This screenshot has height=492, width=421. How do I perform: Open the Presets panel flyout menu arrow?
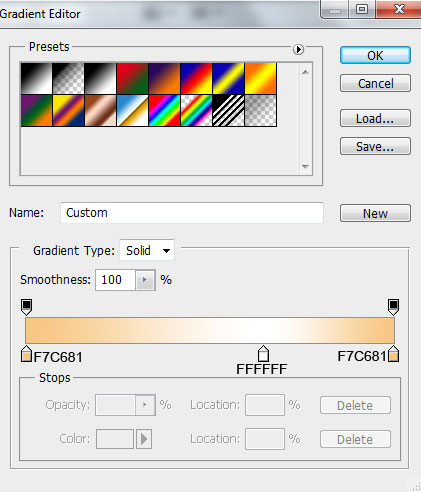pyautogui.click(x=298, y=49)
